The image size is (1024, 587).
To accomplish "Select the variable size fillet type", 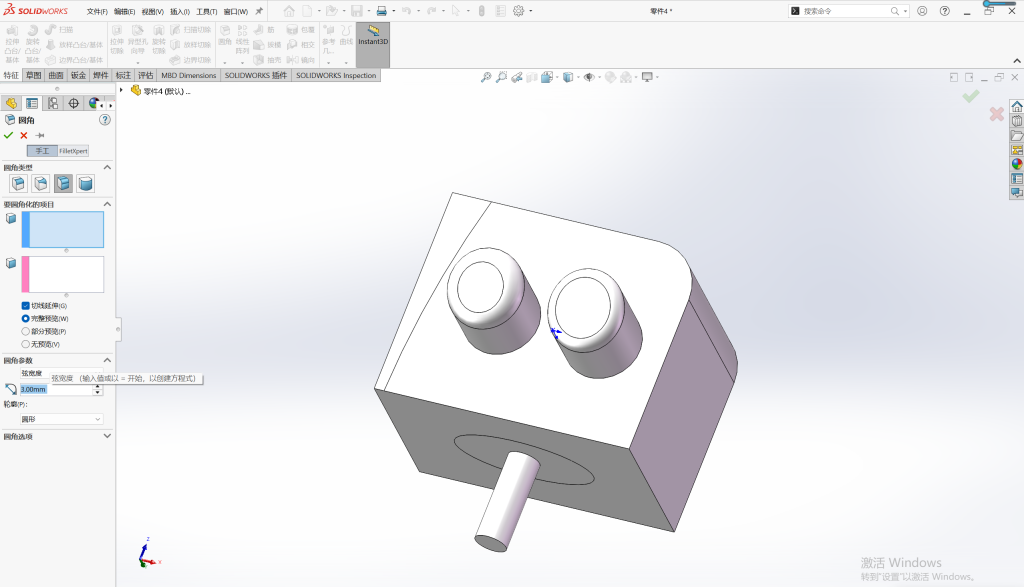I will (40, 183).
